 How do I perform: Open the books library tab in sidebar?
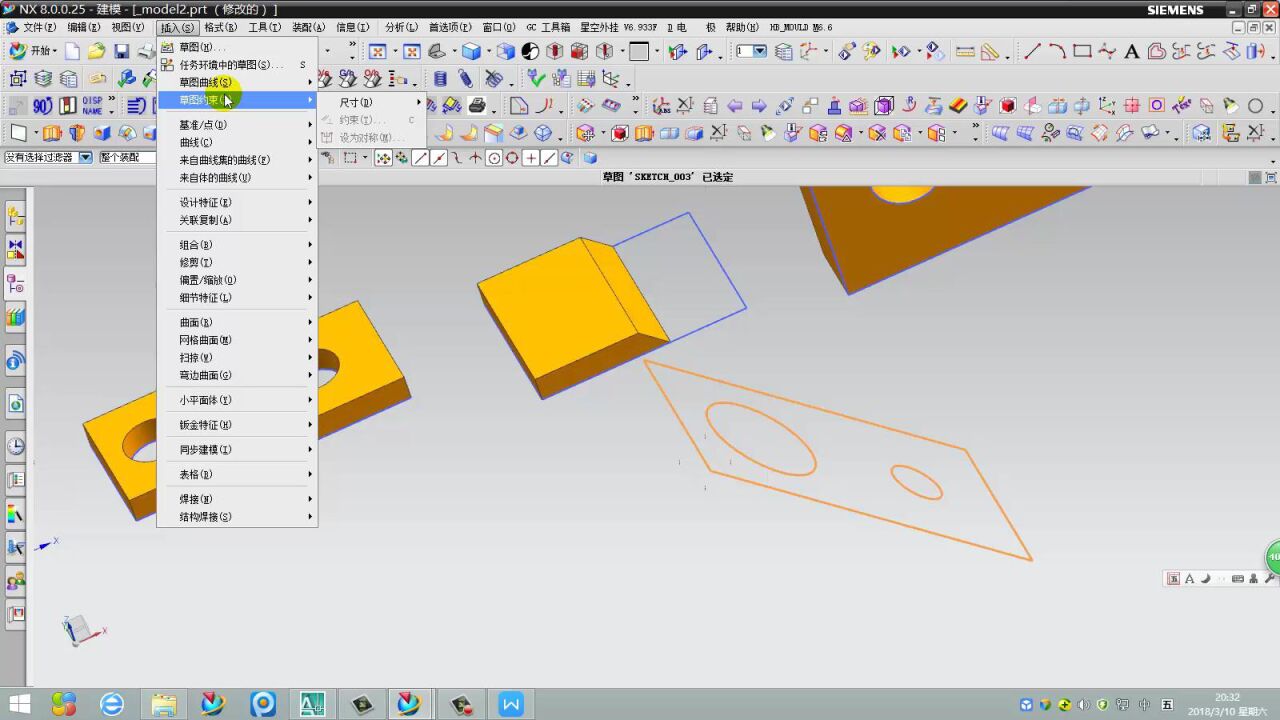(x=15, y=318)
